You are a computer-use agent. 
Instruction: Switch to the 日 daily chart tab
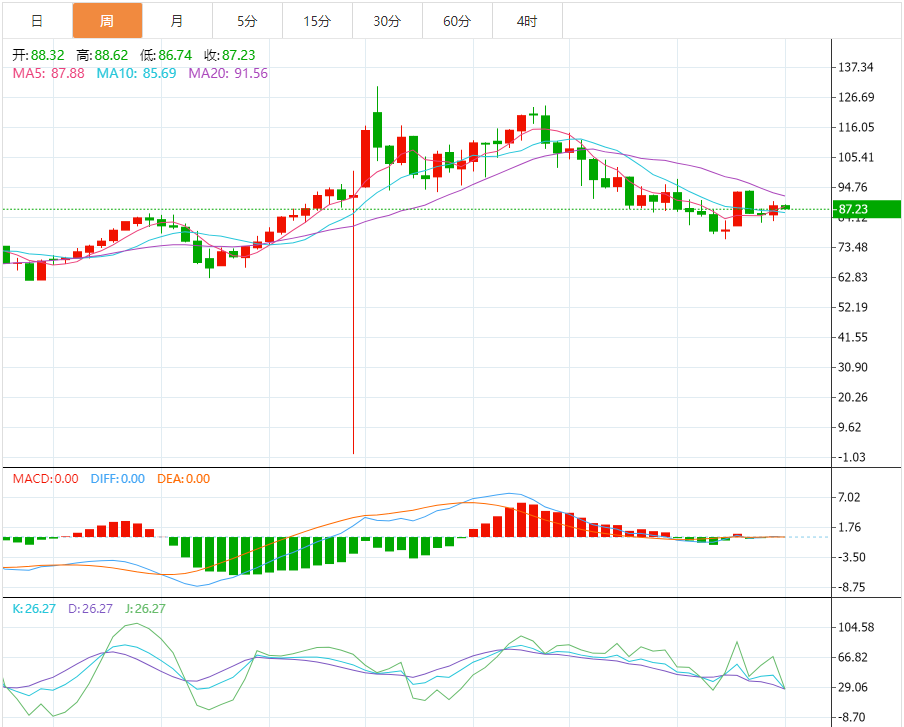(37, 20)
